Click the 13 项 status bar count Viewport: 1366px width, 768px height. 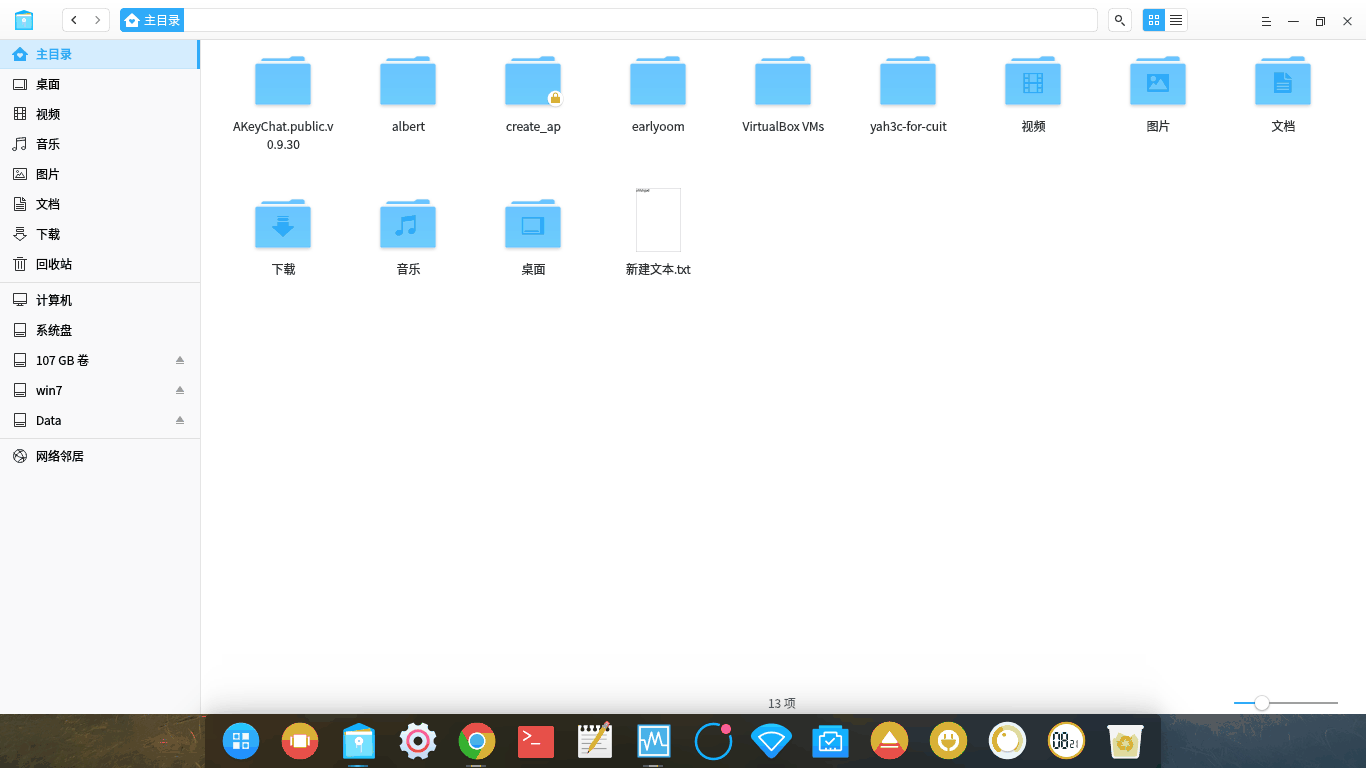(782, 703)
